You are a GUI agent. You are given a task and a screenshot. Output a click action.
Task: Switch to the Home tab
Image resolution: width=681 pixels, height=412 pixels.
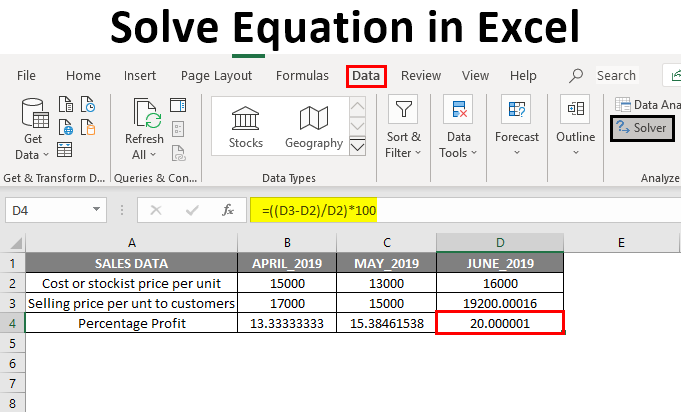[83, 76]
